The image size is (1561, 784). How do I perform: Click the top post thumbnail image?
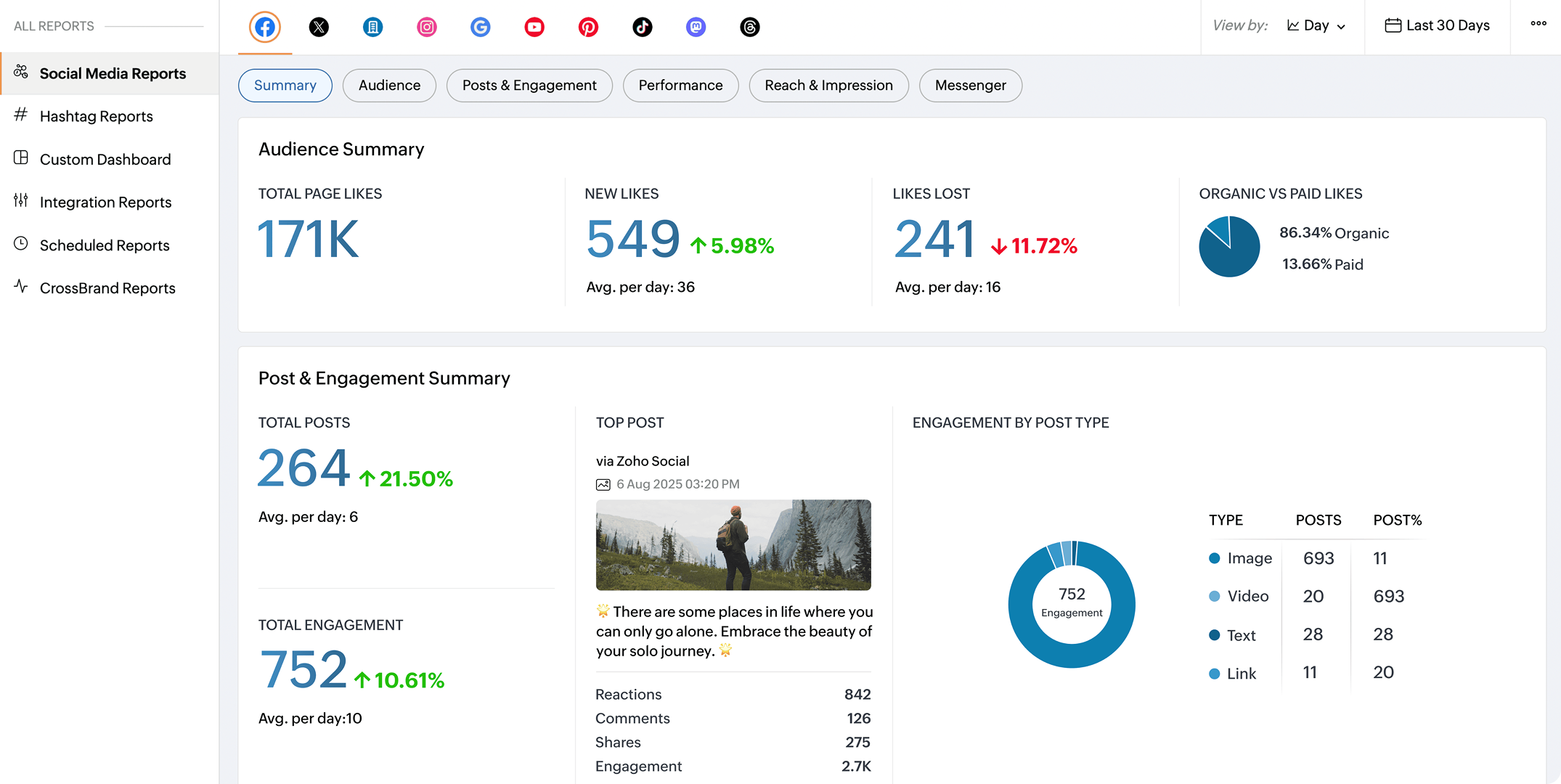(x=733, y=545)
